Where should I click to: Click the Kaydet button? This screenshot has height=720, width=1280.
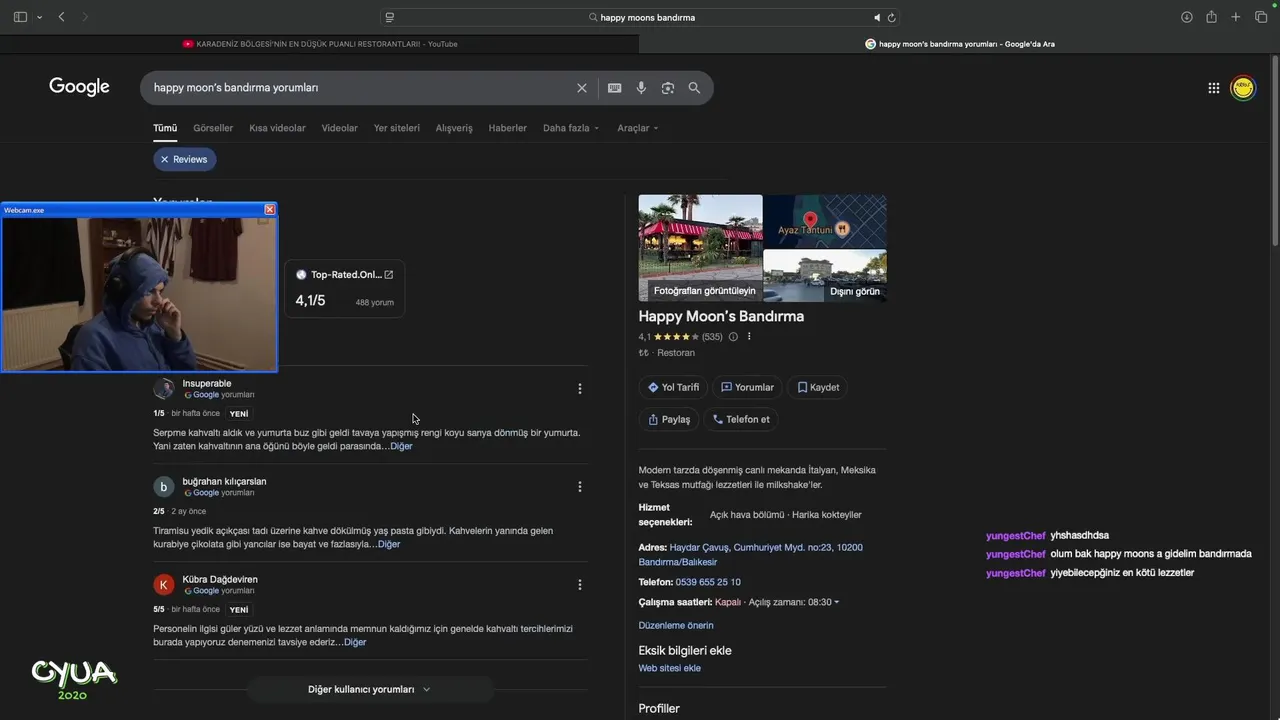818,387
